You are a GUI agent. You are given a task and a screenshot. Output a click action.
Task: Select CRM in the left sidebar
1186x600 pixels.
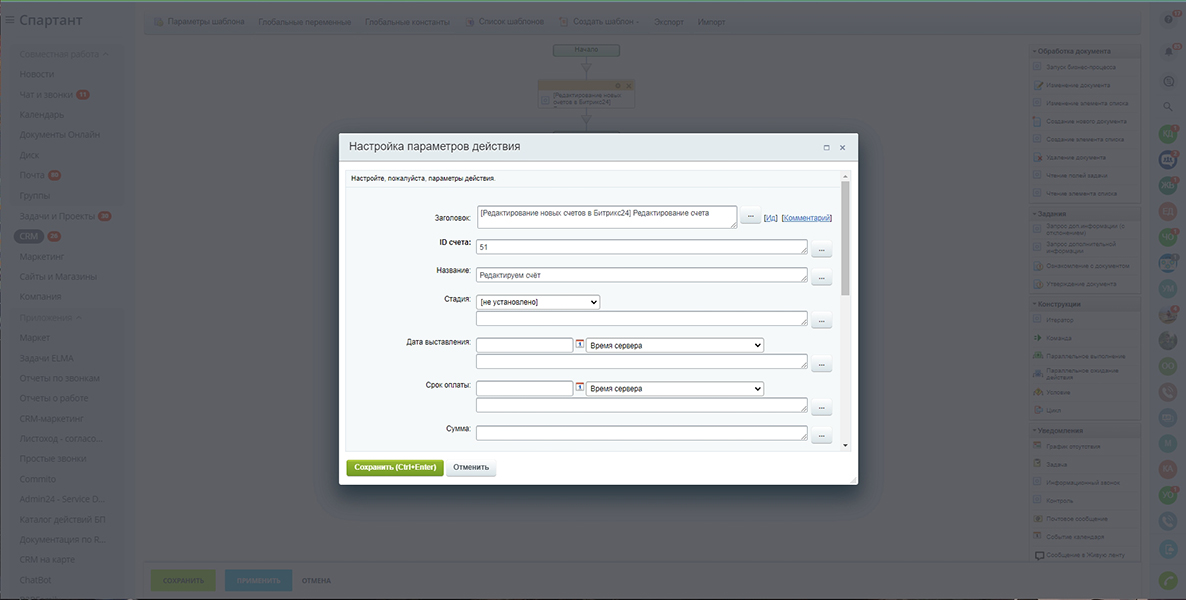(x=29, y=236)
